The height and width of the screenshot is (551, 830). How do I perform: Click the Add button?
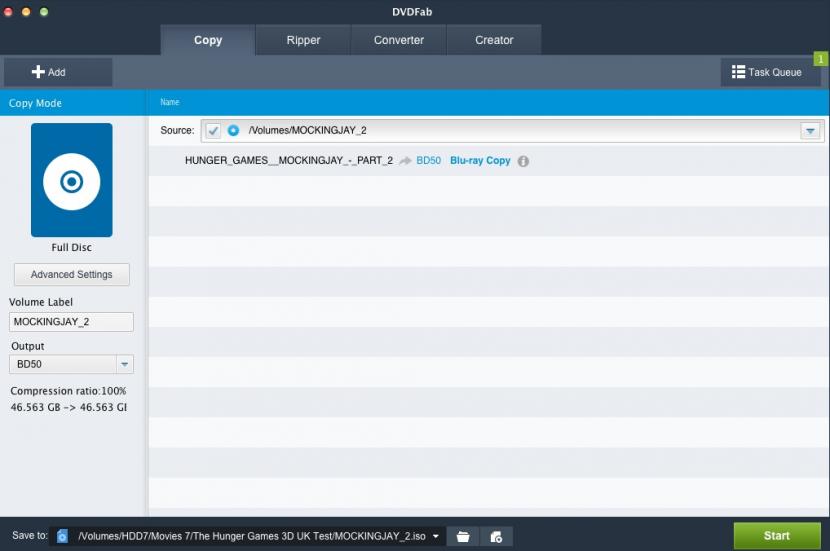pos(49,72)
